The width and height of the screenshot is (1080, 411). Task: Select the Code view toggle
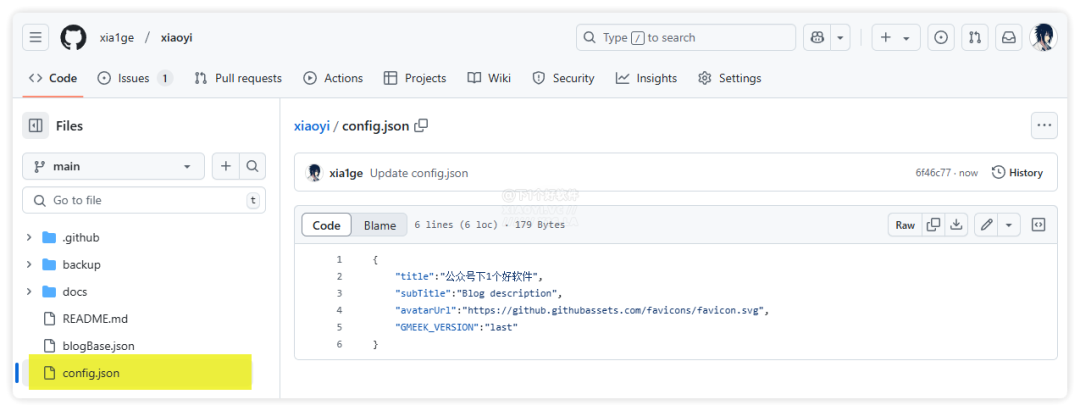click(326, 225)
